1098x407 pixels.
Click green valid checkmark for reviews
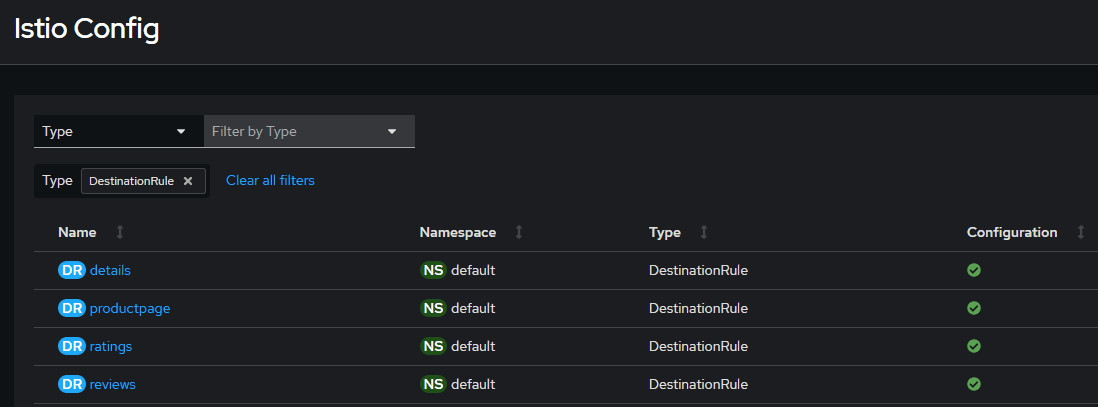coord(974,384)
